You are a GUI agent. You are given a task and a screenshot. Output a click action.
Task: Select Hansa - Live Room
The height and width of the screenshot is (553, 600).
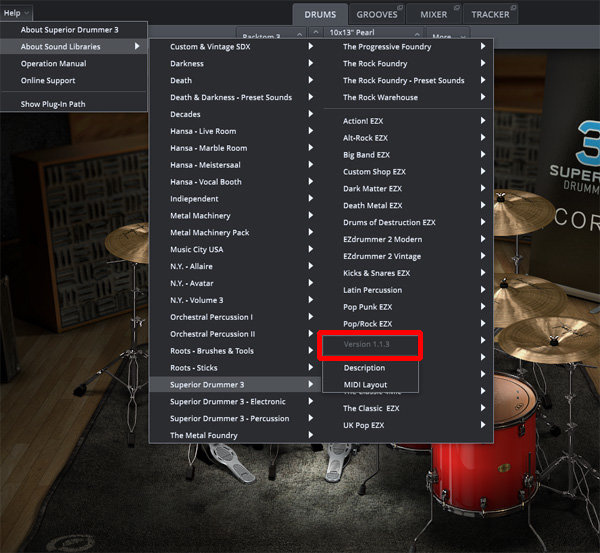234,131
